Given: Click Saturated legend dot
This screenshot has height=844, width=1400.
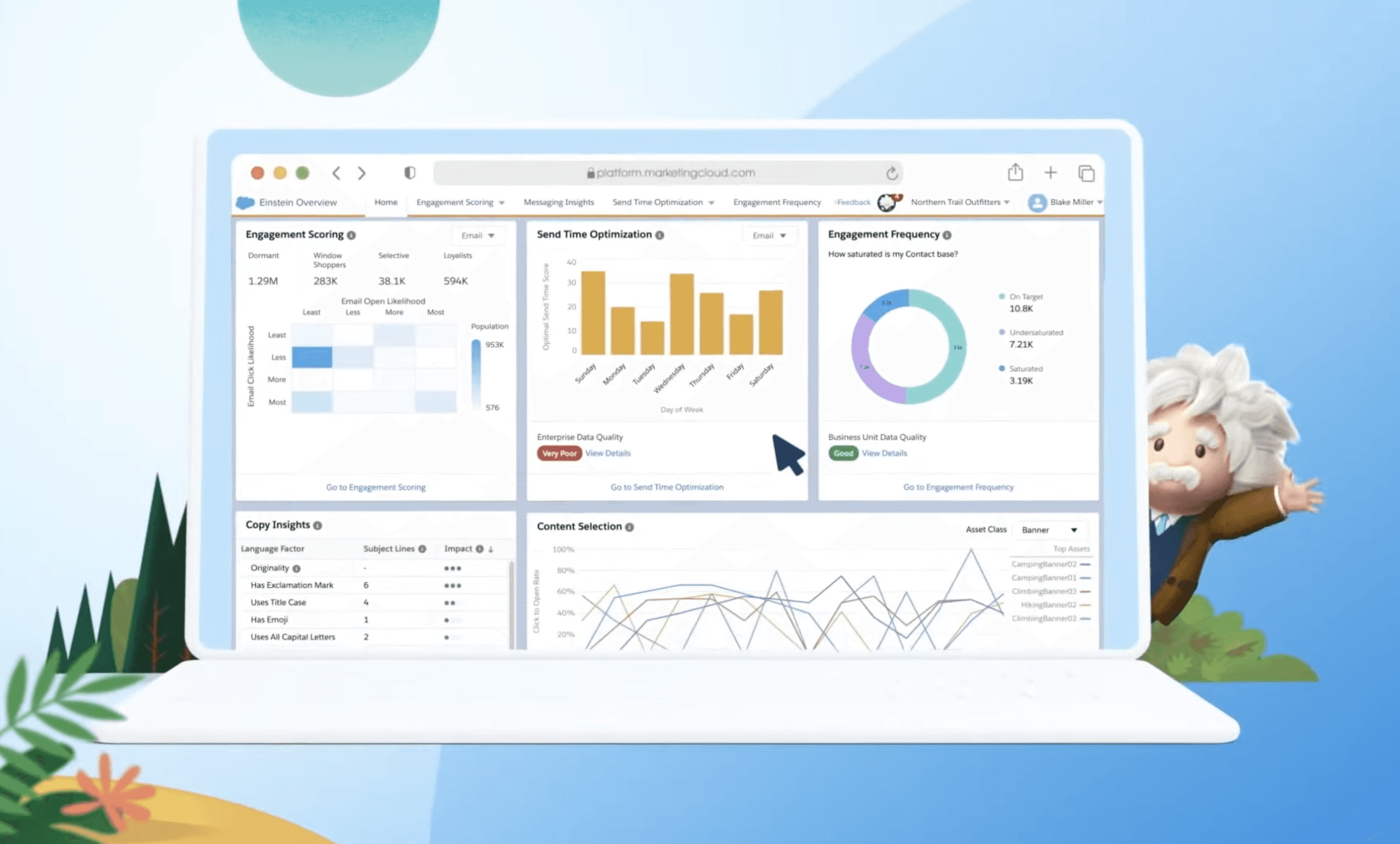Looking at the screenshot, I should coord(1002,369).
